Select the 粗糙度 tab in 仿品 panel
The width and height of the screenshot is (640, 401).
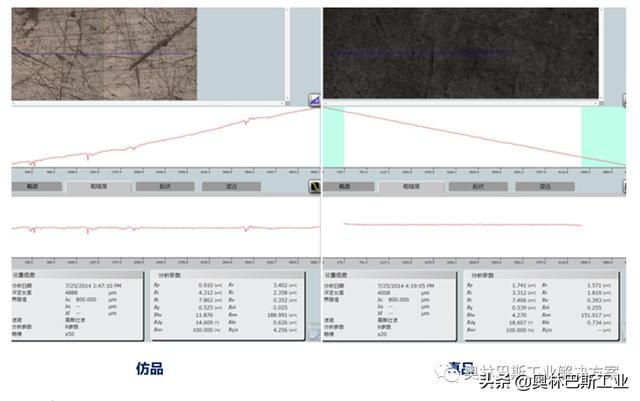99,187
